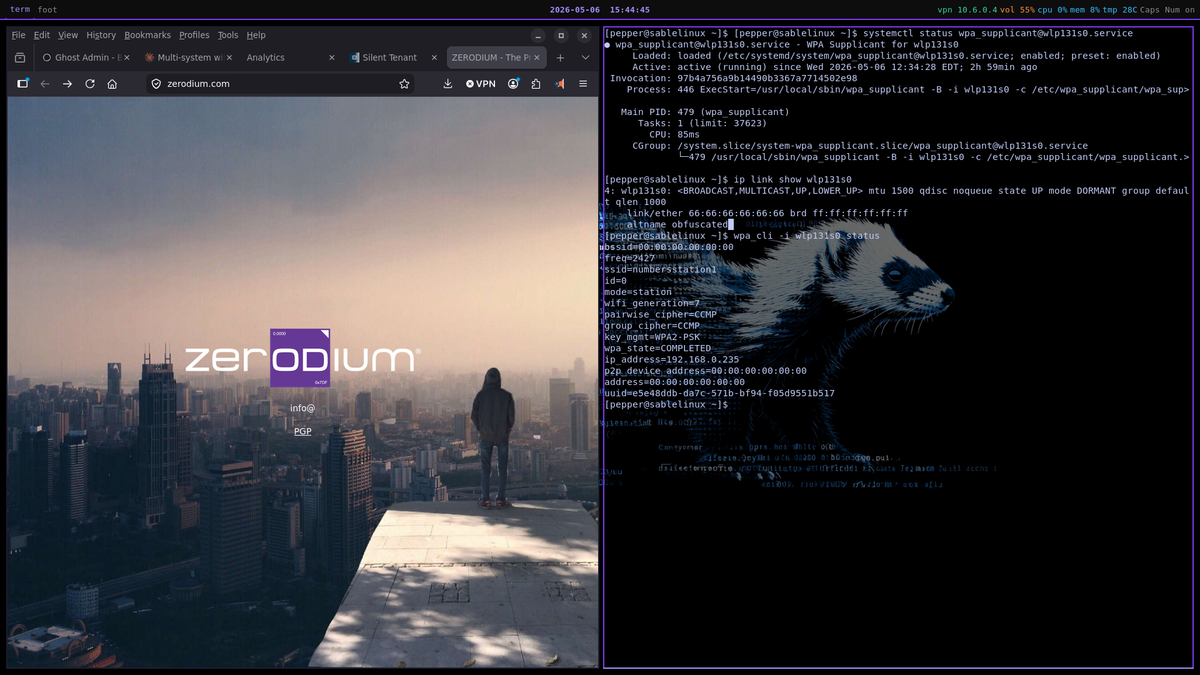This screenshot has height=675, width=1200.
Task: Open the Tools menu
Action: (x=228, y=35)
